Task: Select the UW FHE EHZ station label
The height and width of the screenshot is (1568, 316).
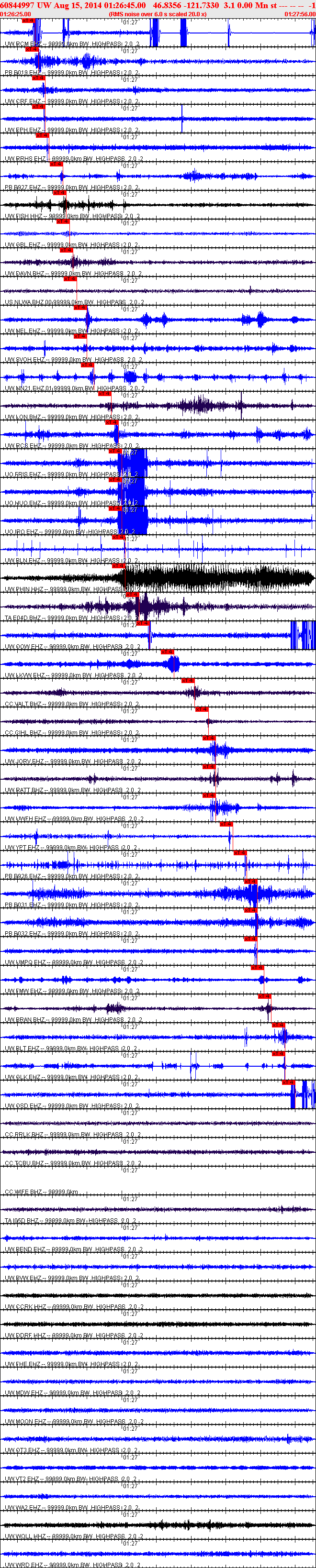Action: click(72, 1365)
